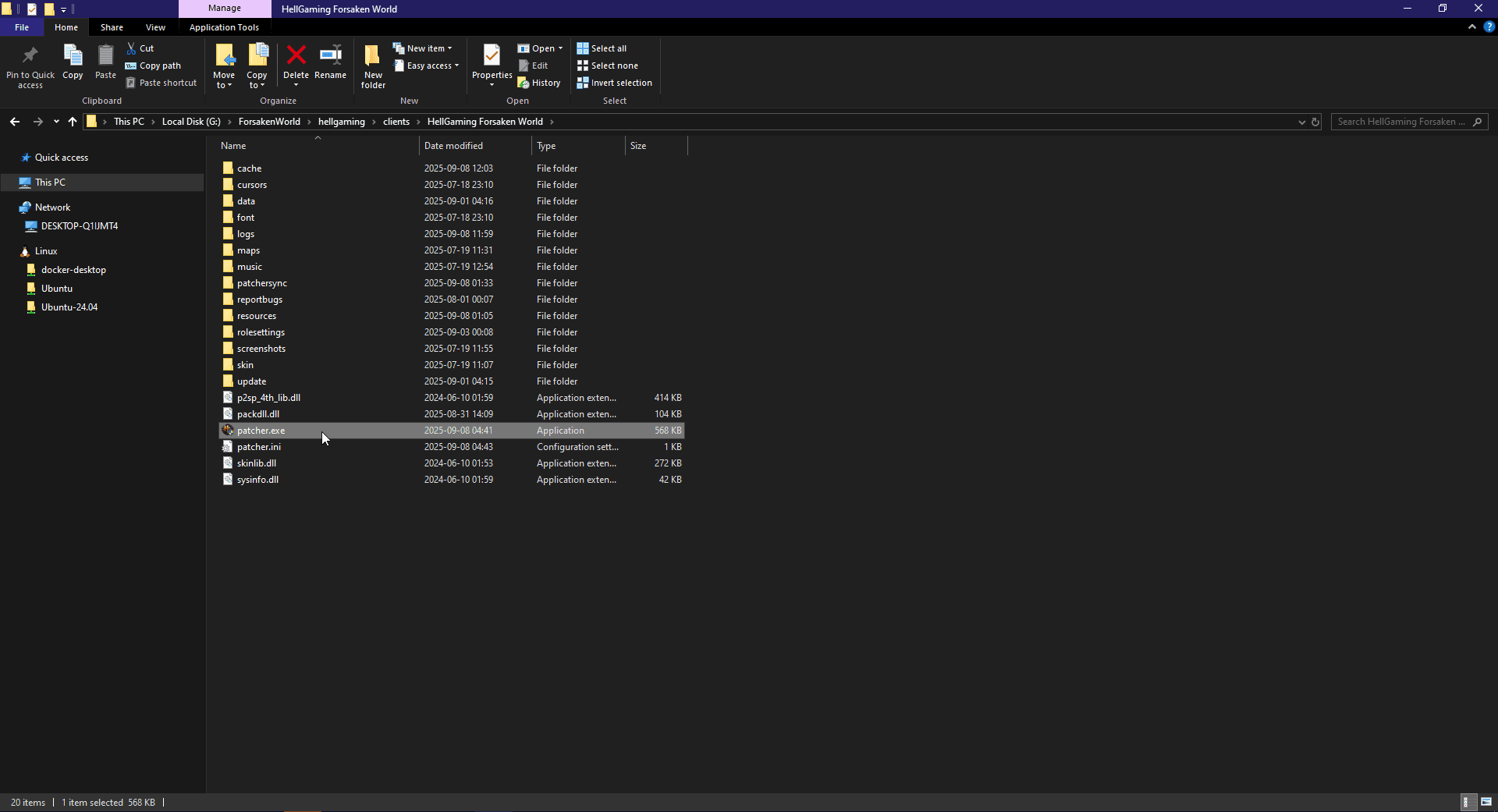Click Select all button
Screen dimensions: 1498x812
tap(602, 48)
